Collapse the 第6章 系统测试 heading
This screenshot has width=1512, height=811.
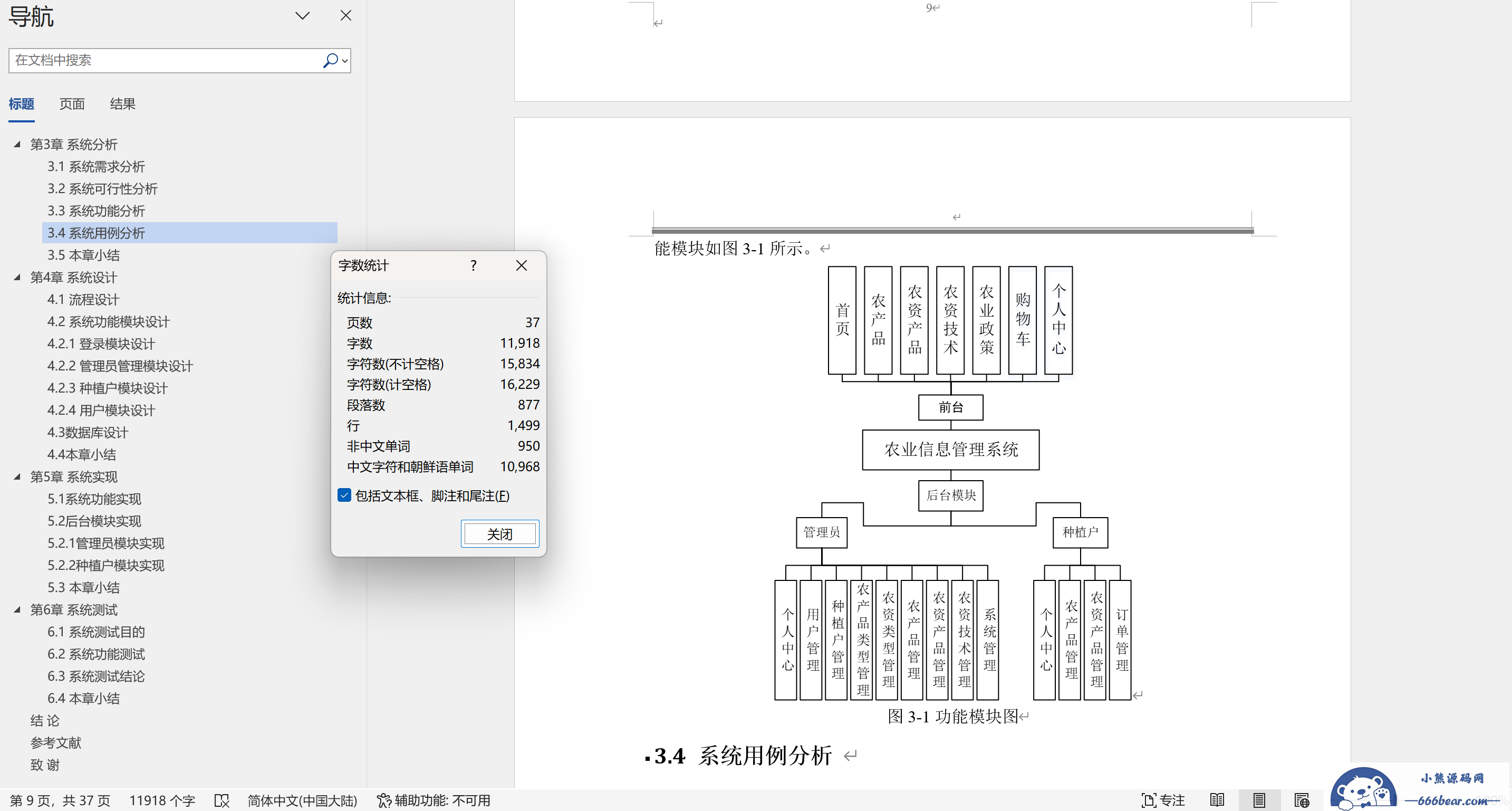(x=17, y=609)
